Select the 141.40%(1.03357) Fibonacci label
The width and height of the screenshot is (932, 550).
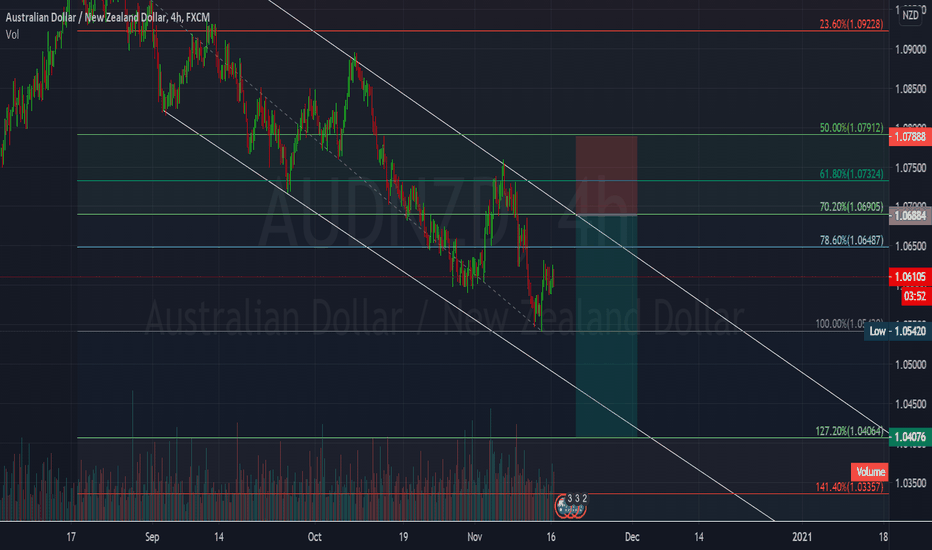(x=849, y=487)
